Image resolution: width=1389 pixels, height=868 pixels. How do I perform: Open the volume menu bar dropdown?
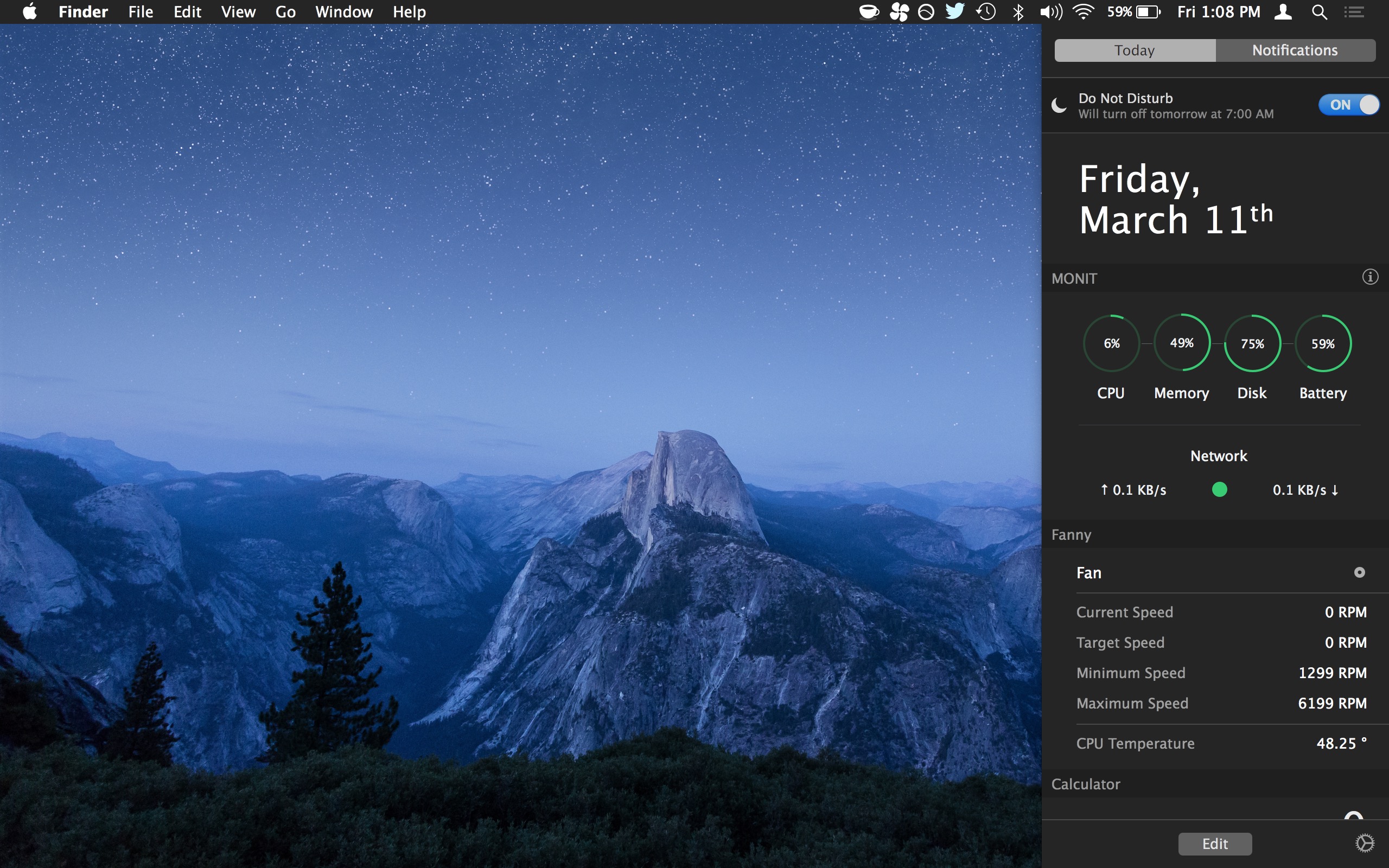point(1050,12)
